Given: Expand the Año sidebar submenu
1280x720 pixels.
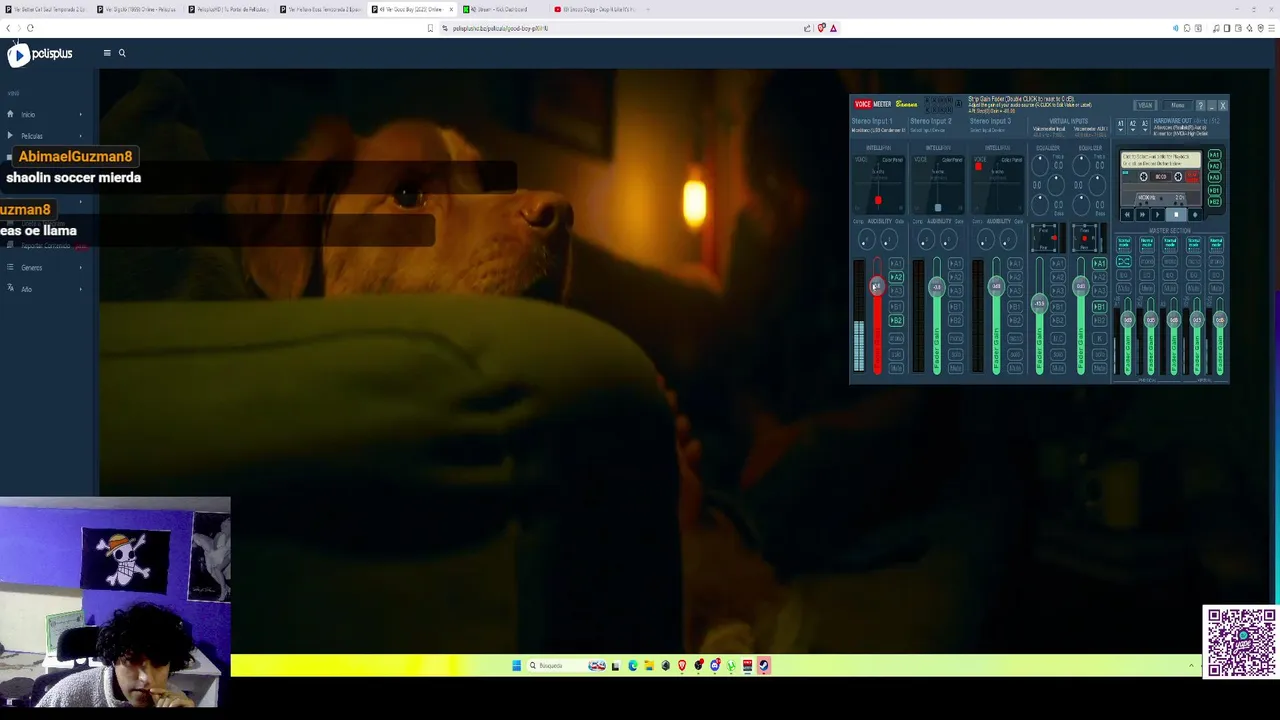Looking at the screenshot, I should tap(80, 289).
